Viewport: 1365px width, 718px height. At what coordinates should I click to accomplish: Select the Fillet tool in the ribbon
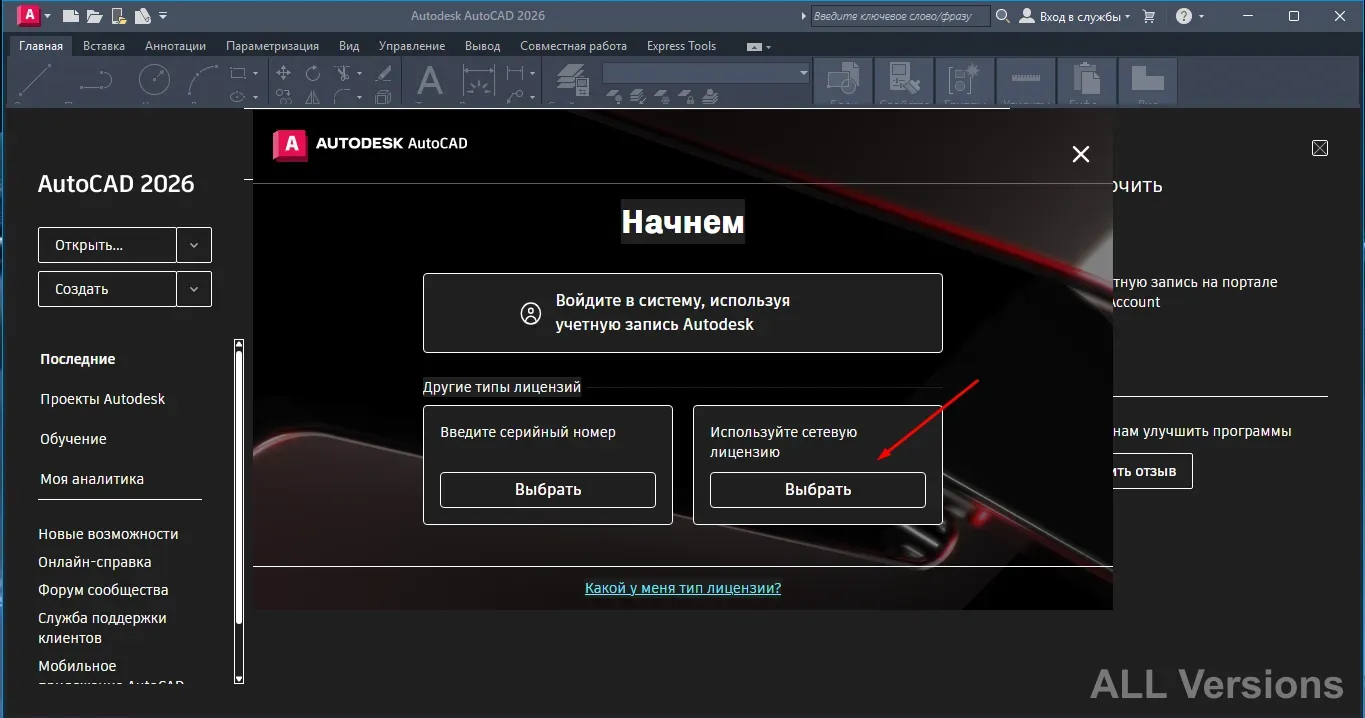tap(342, 97)
